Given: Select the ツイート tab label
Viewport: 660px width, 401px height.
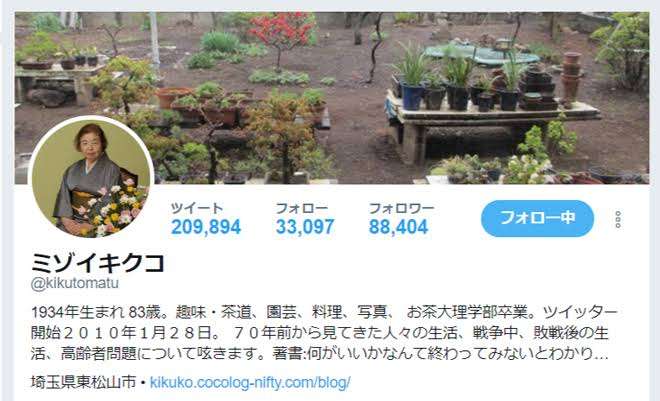Looking at the screenshot, I should 197,208.
